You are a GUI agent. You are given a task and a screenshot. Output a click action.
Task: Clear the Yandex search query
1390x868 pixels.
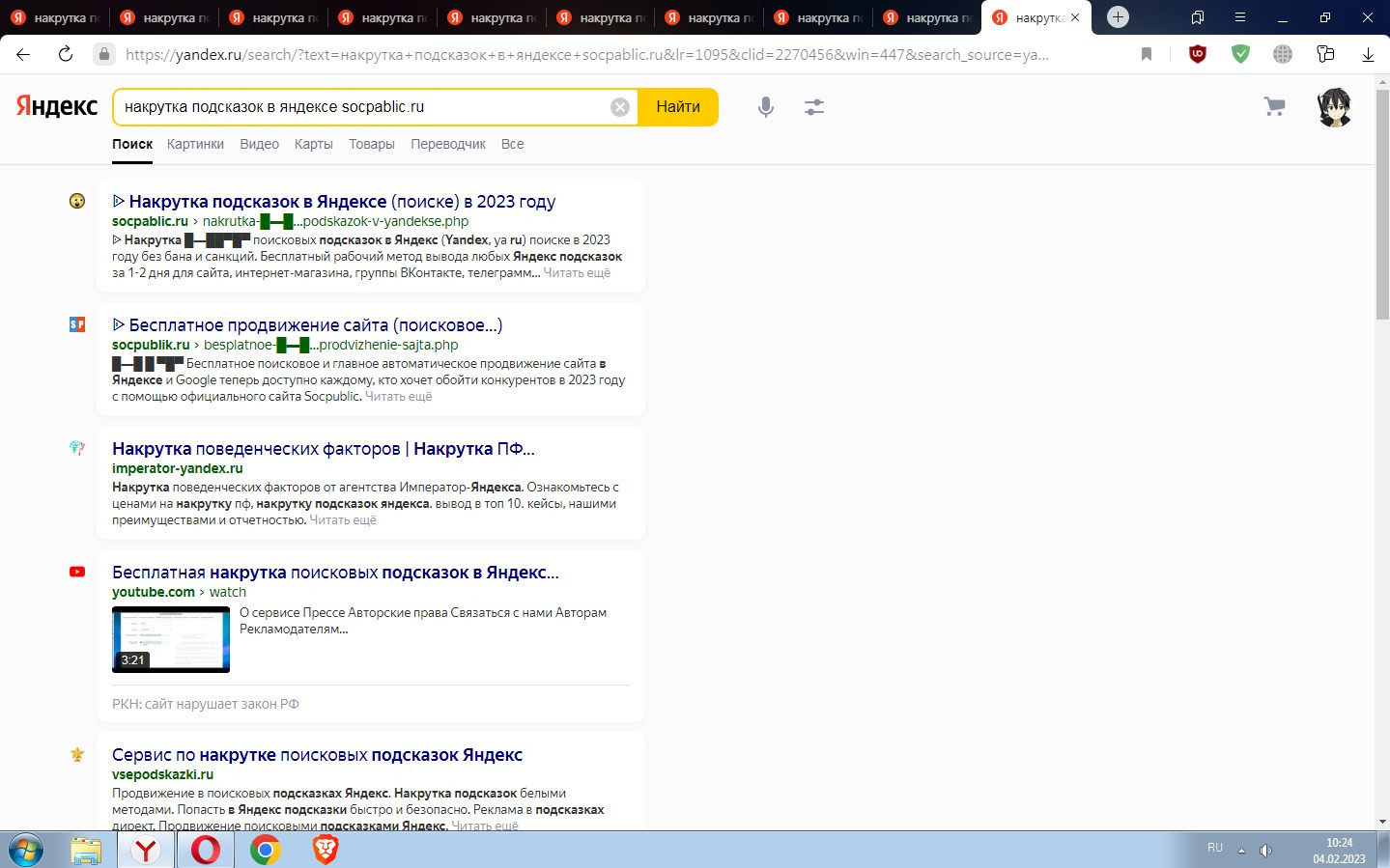click(620, 107)
